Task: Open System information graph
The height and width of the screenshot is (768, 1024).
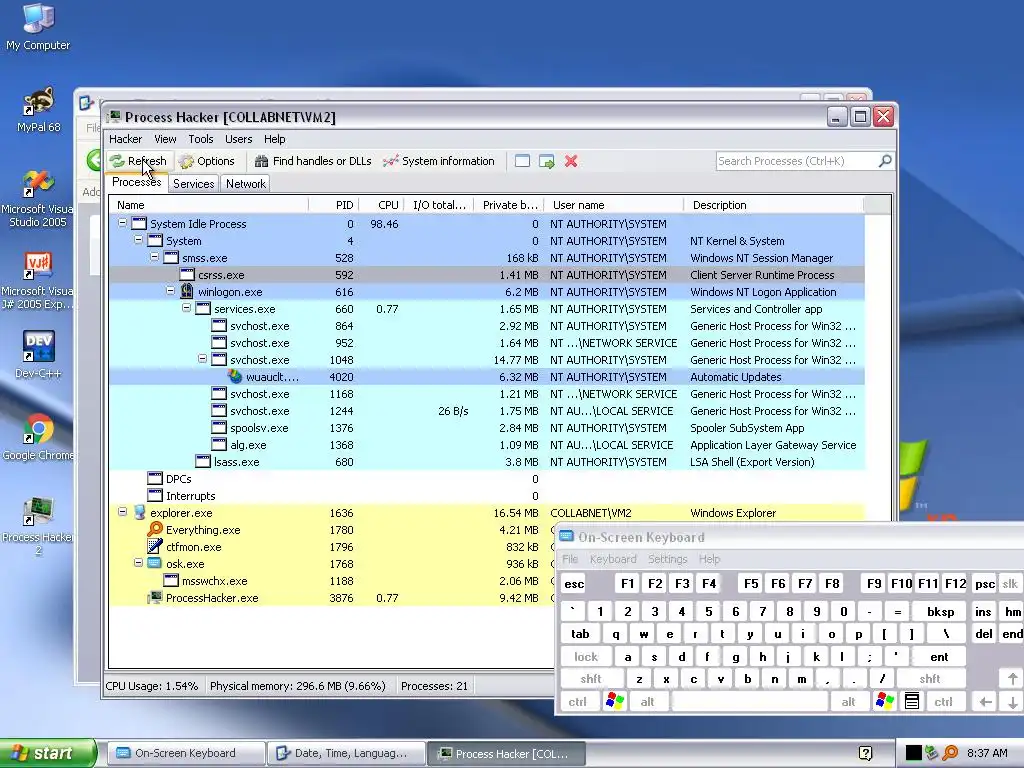Action: click(439, 161)
